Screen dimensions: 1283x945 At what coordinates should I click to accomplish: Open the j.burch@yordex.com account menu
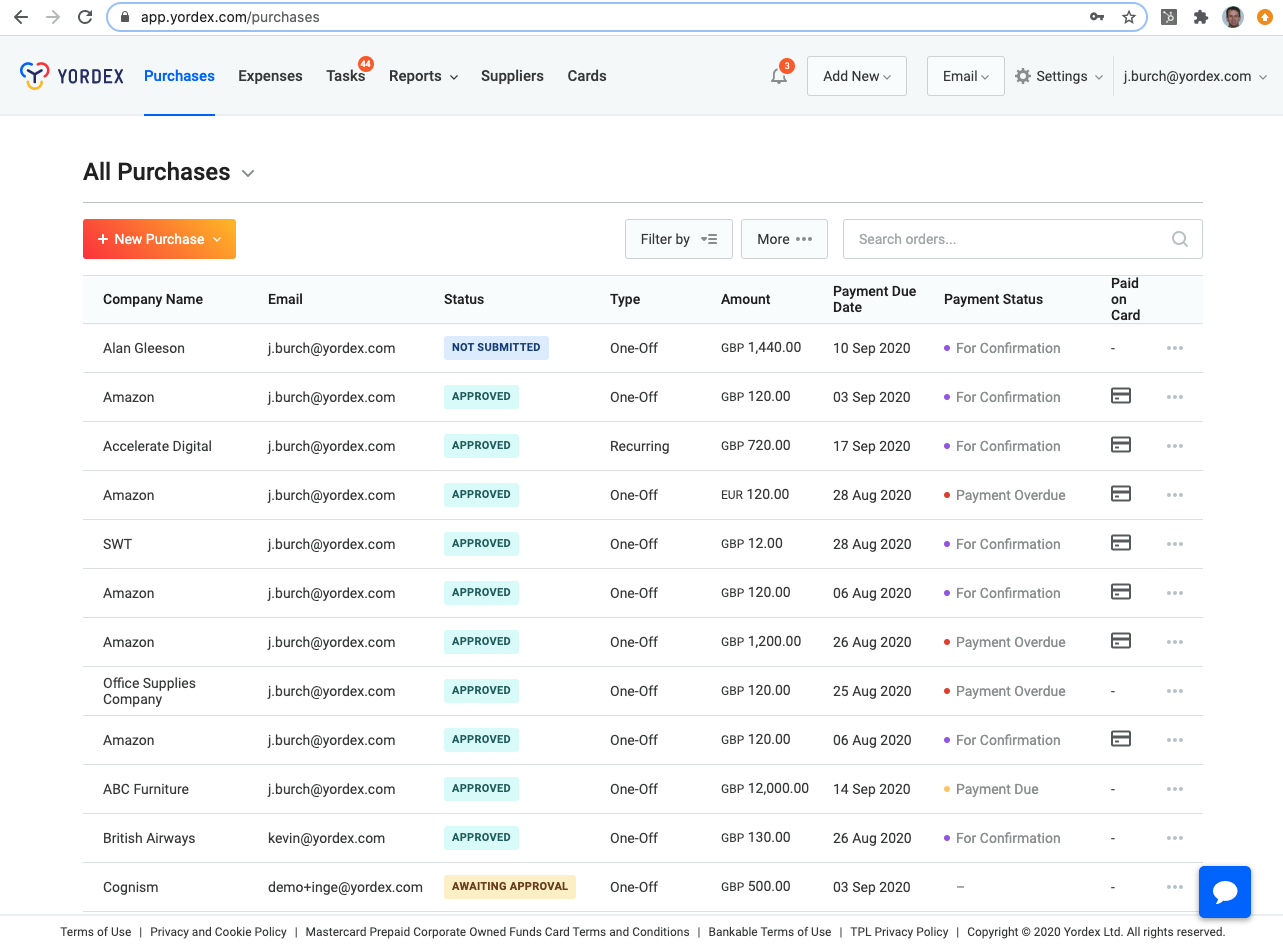click(x=1195, y=76)
